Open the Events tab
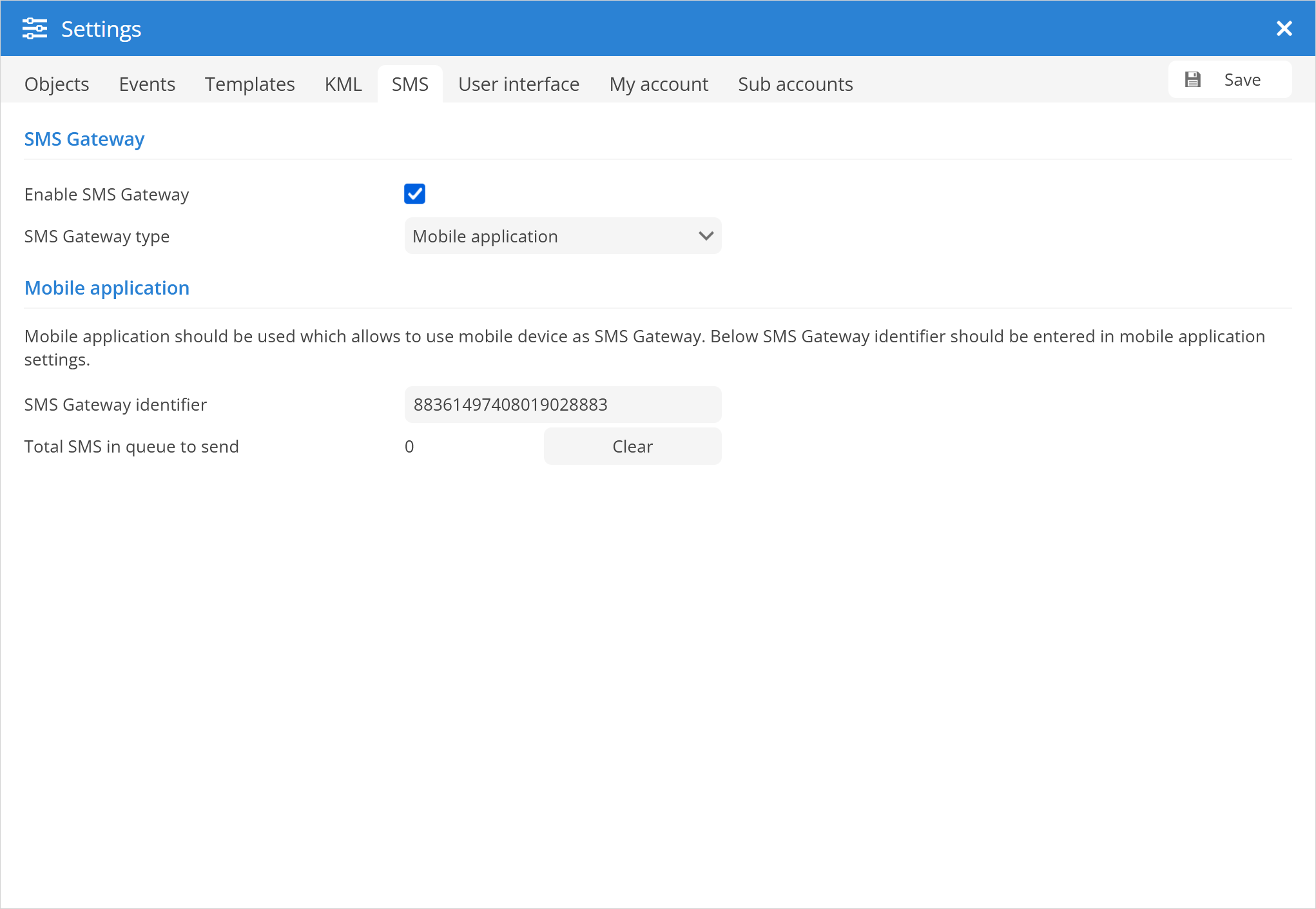Screen dimensions: 1316x909 click(147, 84)
